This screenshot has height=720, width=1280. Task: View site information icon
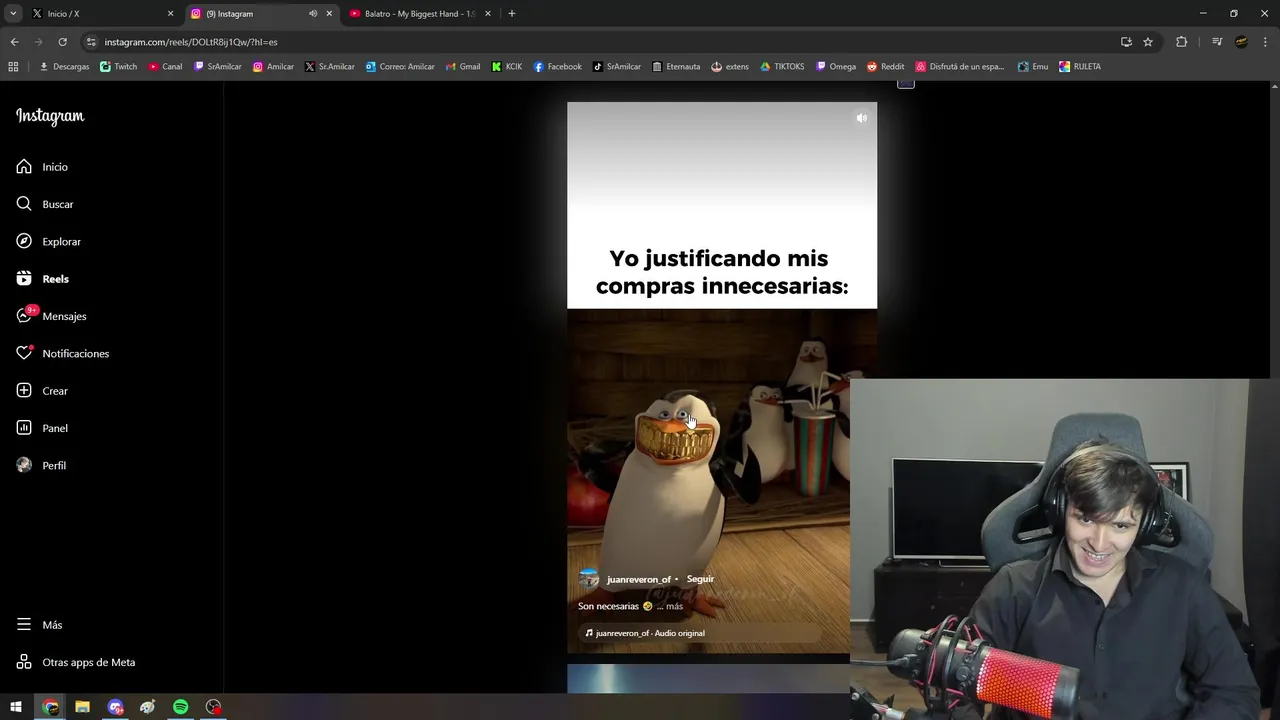(91, 42)
